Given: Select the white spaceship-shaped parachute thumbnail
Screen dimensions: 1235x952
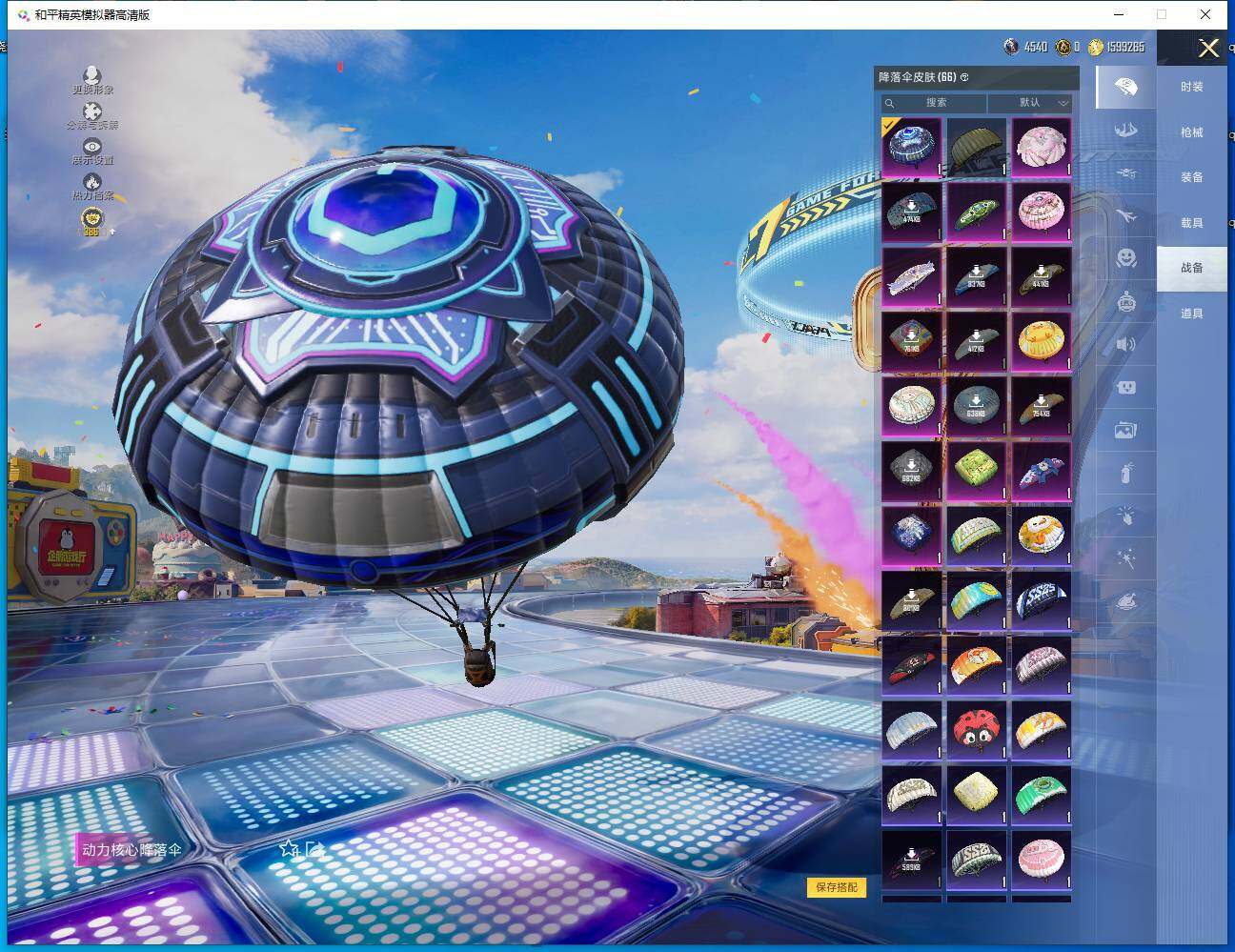Looking at the screenshot, I should click(x=912, y=276).
